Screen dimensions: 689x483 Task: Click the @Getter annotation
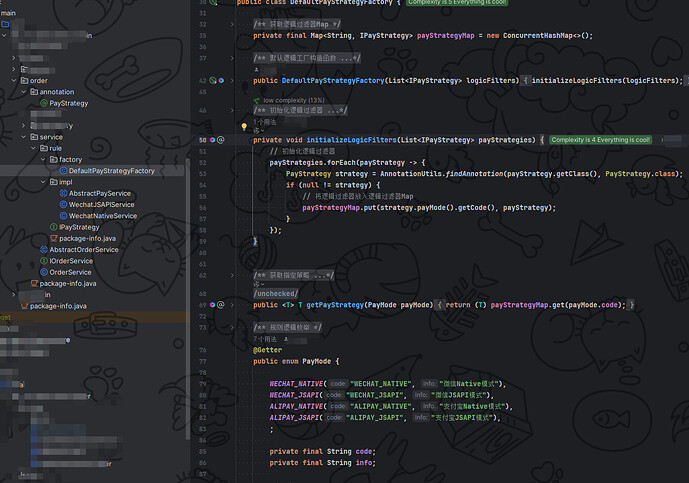point(268,350)
